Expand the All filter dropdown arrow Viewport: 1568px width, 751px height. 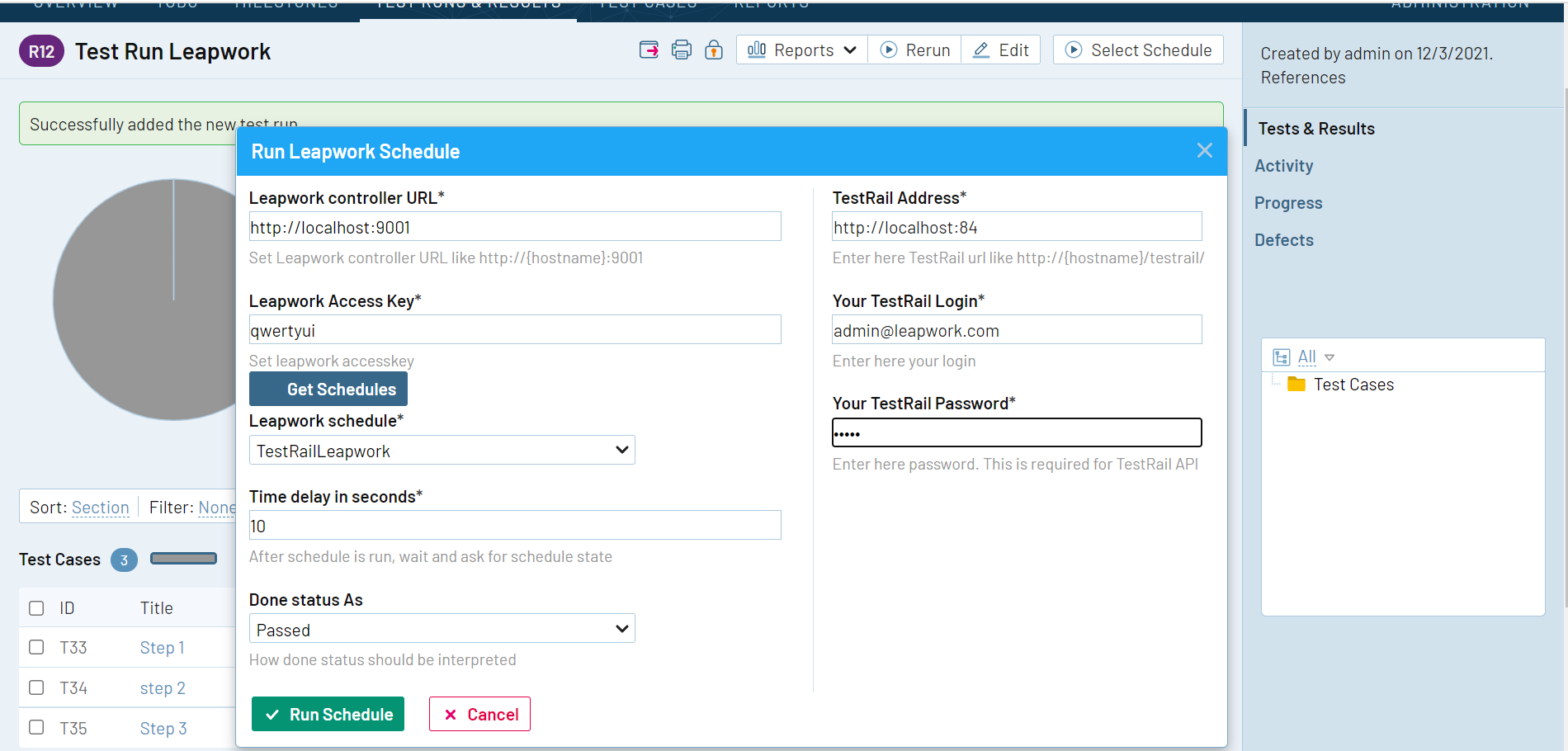tap(1329, 357)
